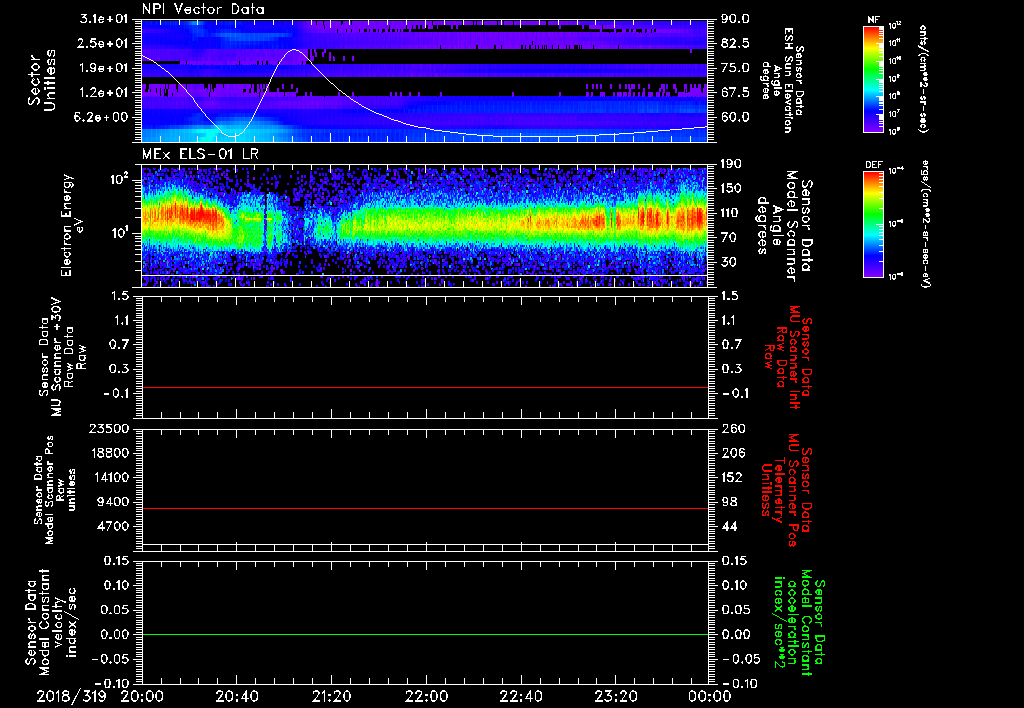Click the 20:40 time axis tick label
Image resolution: width=1024 pixels, height=708 pixels.
(x=236, y=695)
